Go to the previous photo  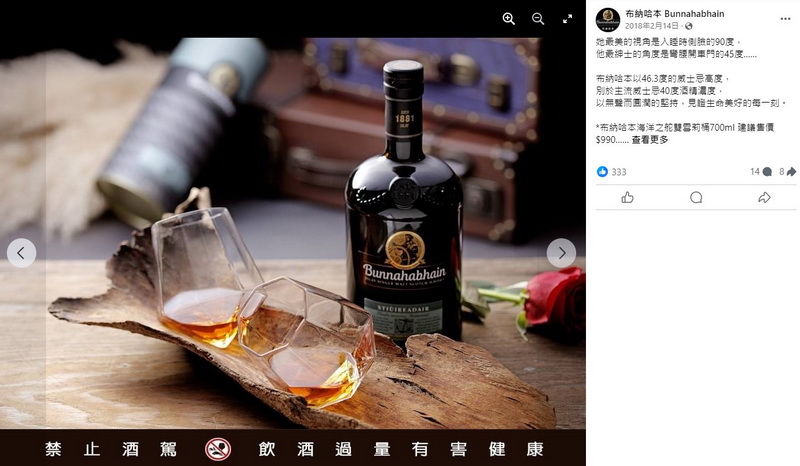pos(21,253)
